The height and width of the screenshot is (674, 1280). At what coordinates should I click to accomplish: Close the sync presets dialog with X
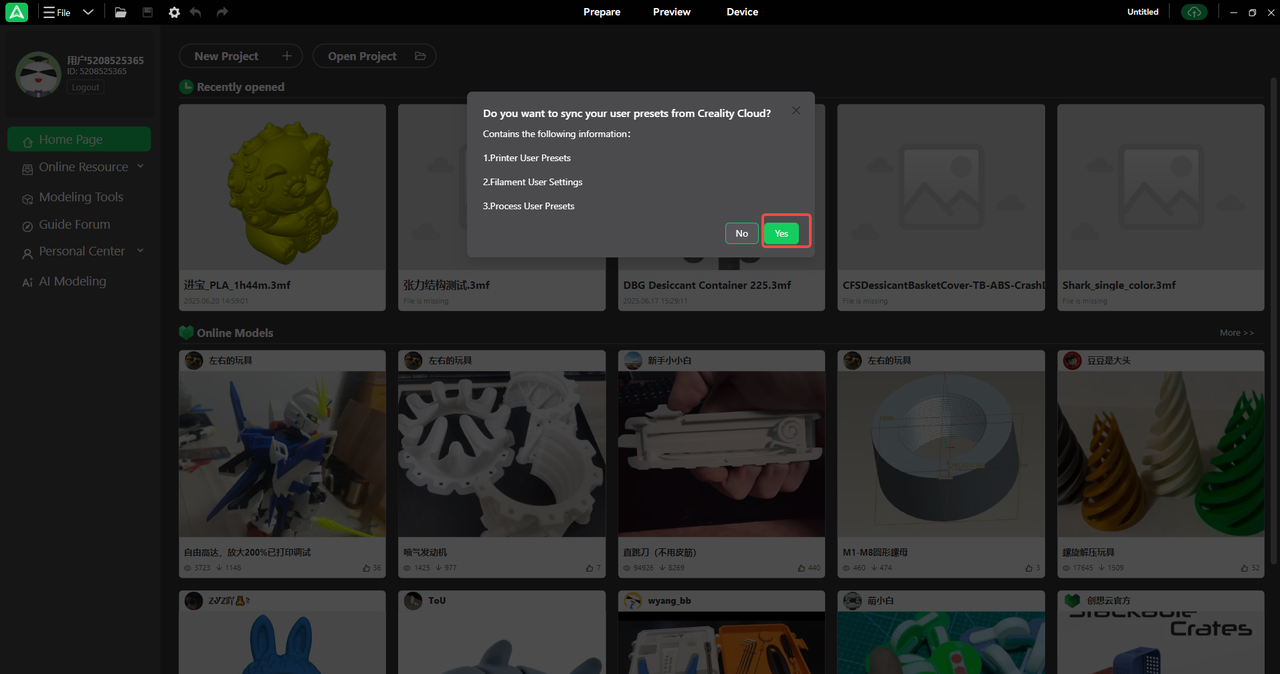[796, 111]
